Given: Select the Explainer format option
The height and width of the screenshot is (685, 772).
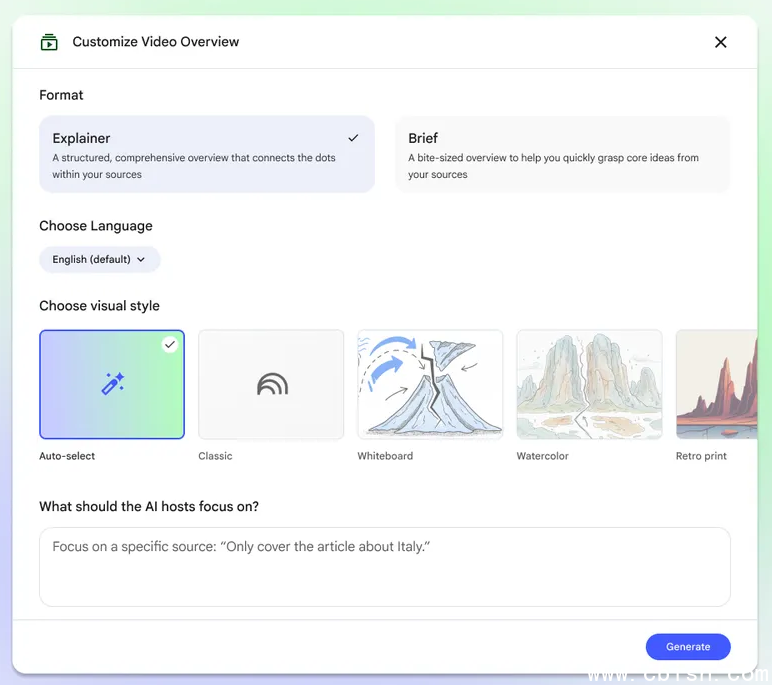Looking at the screenshot, I should coord(206,154).
